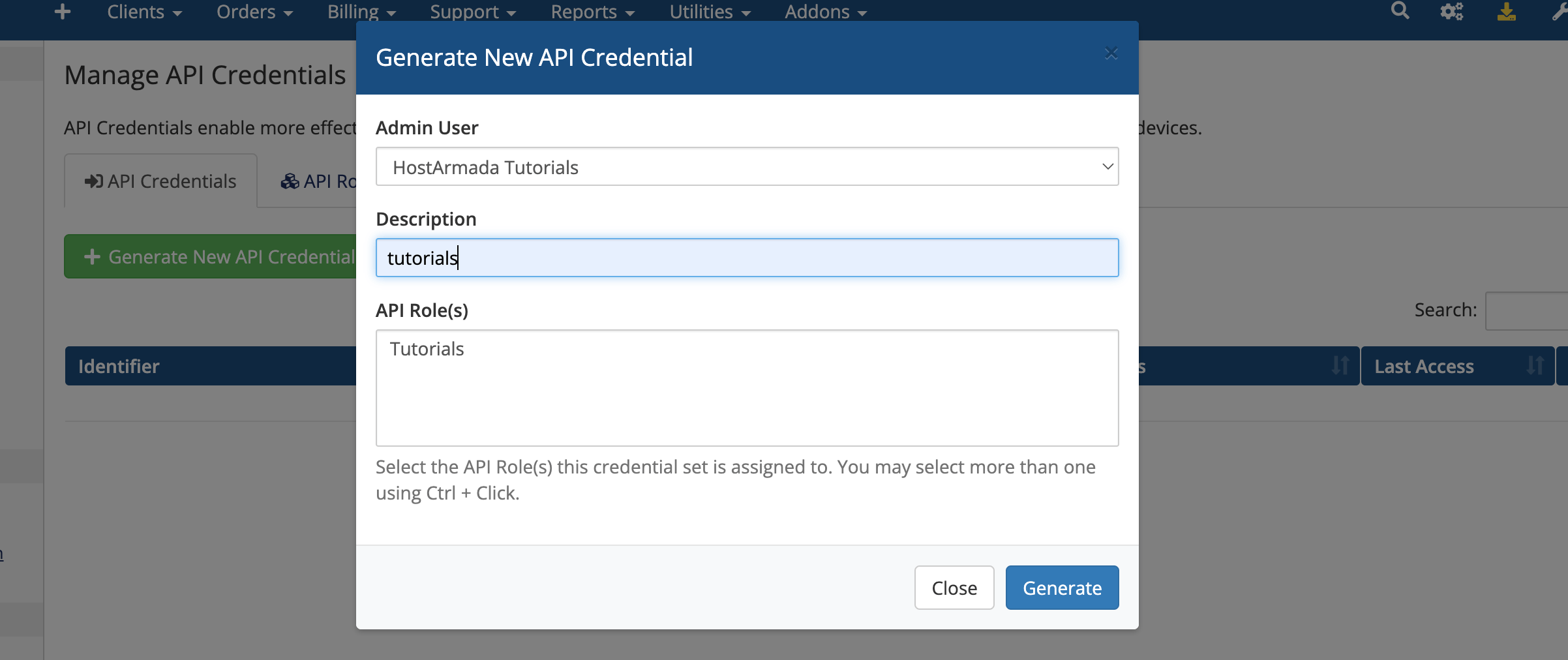
Task: Click the sort arrows left of Last Access
Action: click(1340, 366)
